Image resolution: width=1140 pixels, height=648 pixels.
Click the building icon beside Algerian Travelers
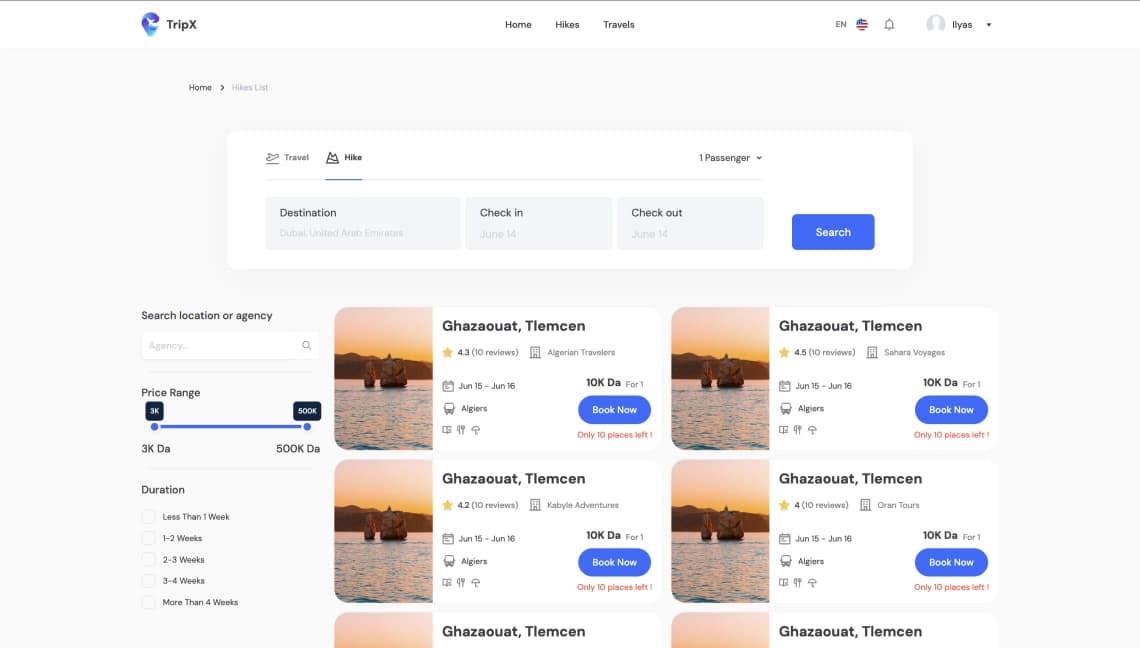click(x=535, y=353)
